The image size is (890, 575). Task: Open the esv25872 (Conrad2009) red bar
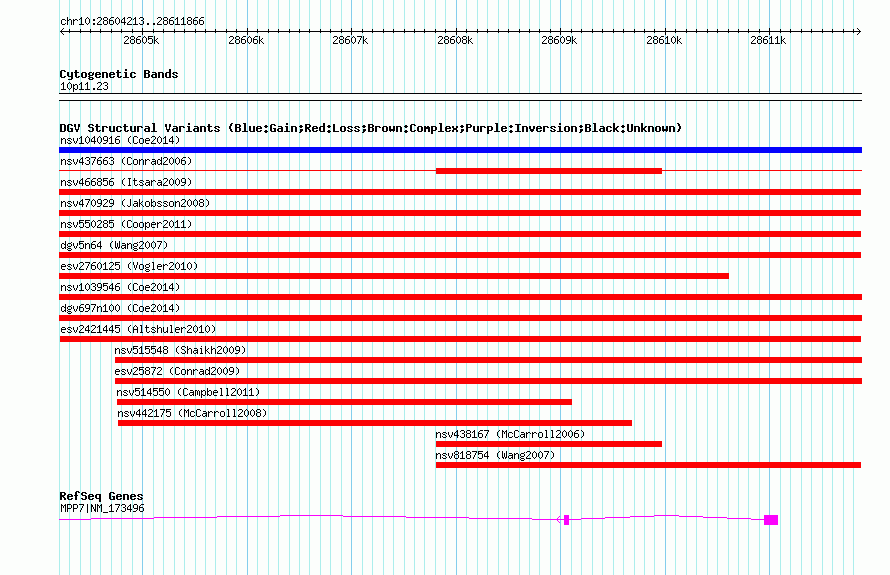click(488, 381)
